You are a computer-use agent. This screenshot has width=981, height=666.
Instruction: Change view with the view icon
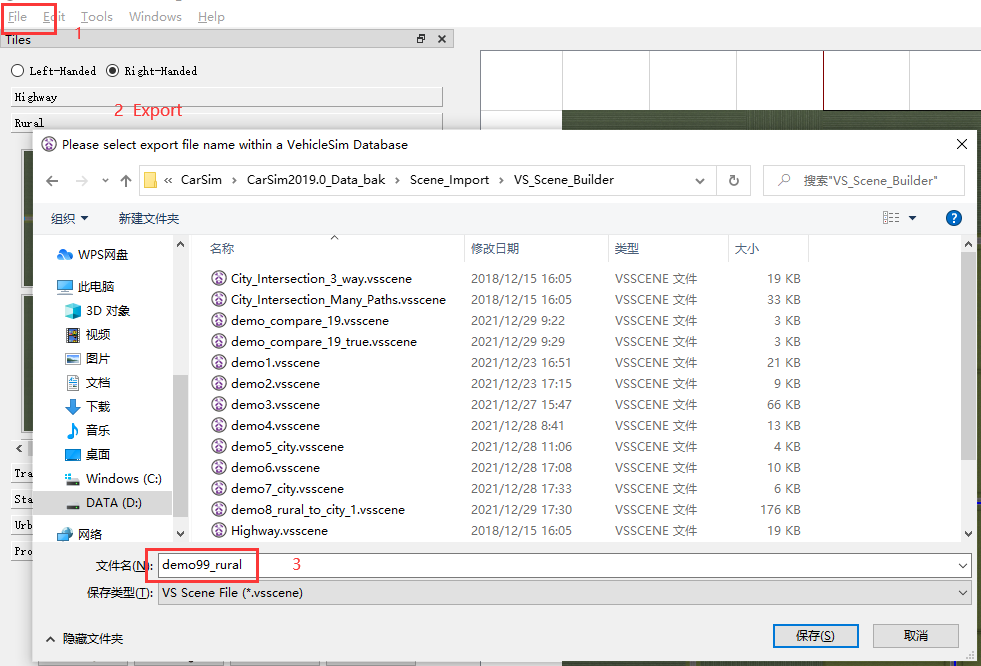pos(891,218)
